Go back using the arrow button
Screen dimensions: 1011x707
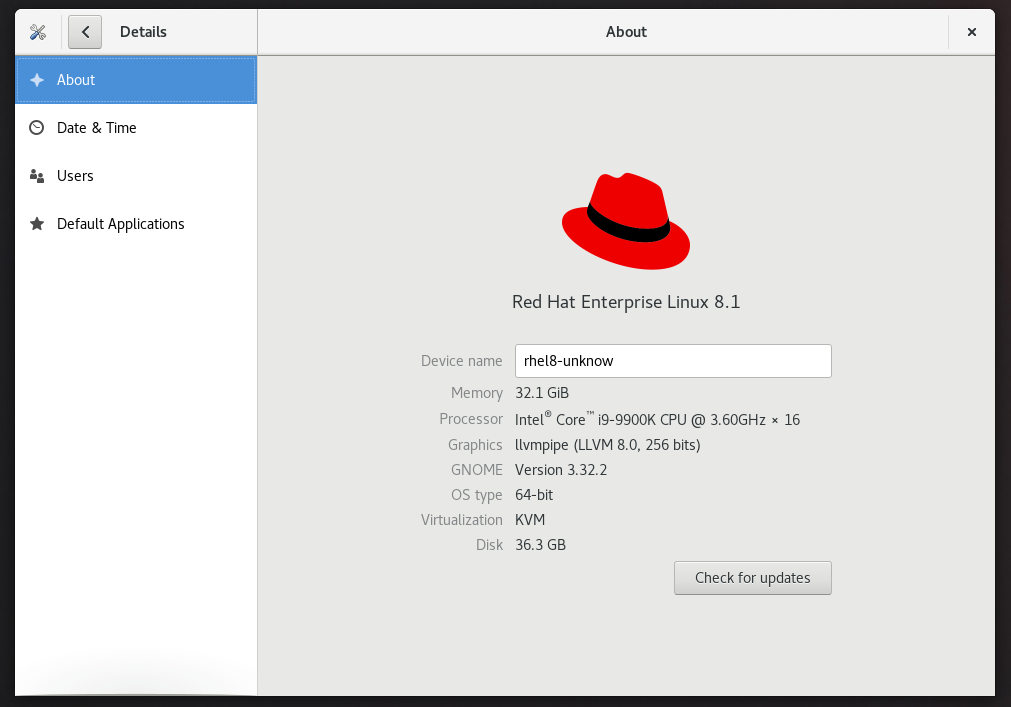pyautogui.click(x=85, y=32)
